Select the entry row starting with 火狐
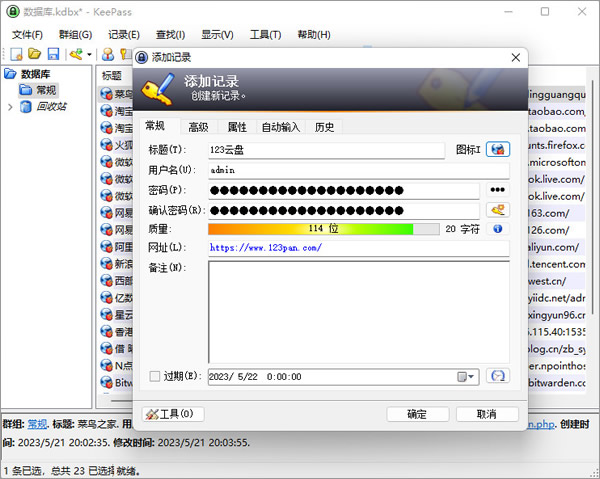 (x=117, y=145)
